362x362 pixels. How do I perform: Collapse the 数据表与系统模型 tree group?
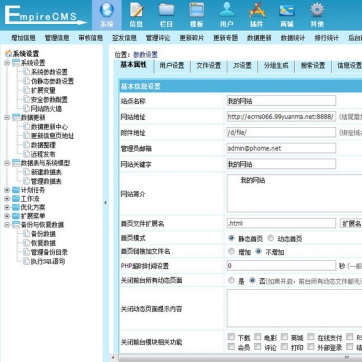(7, 163)
